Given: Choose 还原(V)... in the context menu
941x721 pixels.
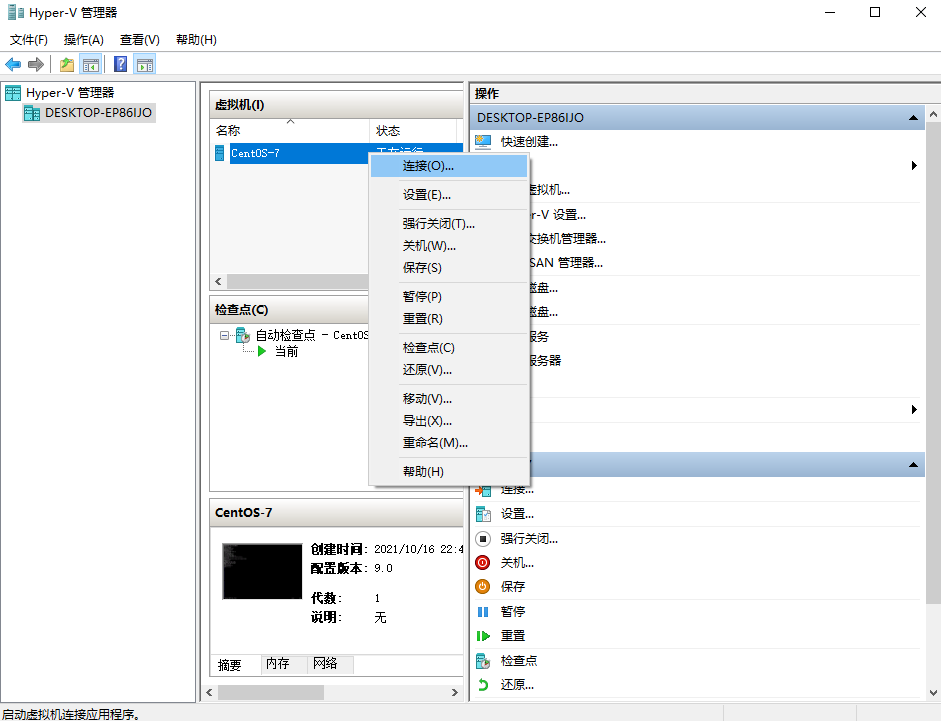Looking at the screenshot, I should pyautogui.click(x=449, y=370).
